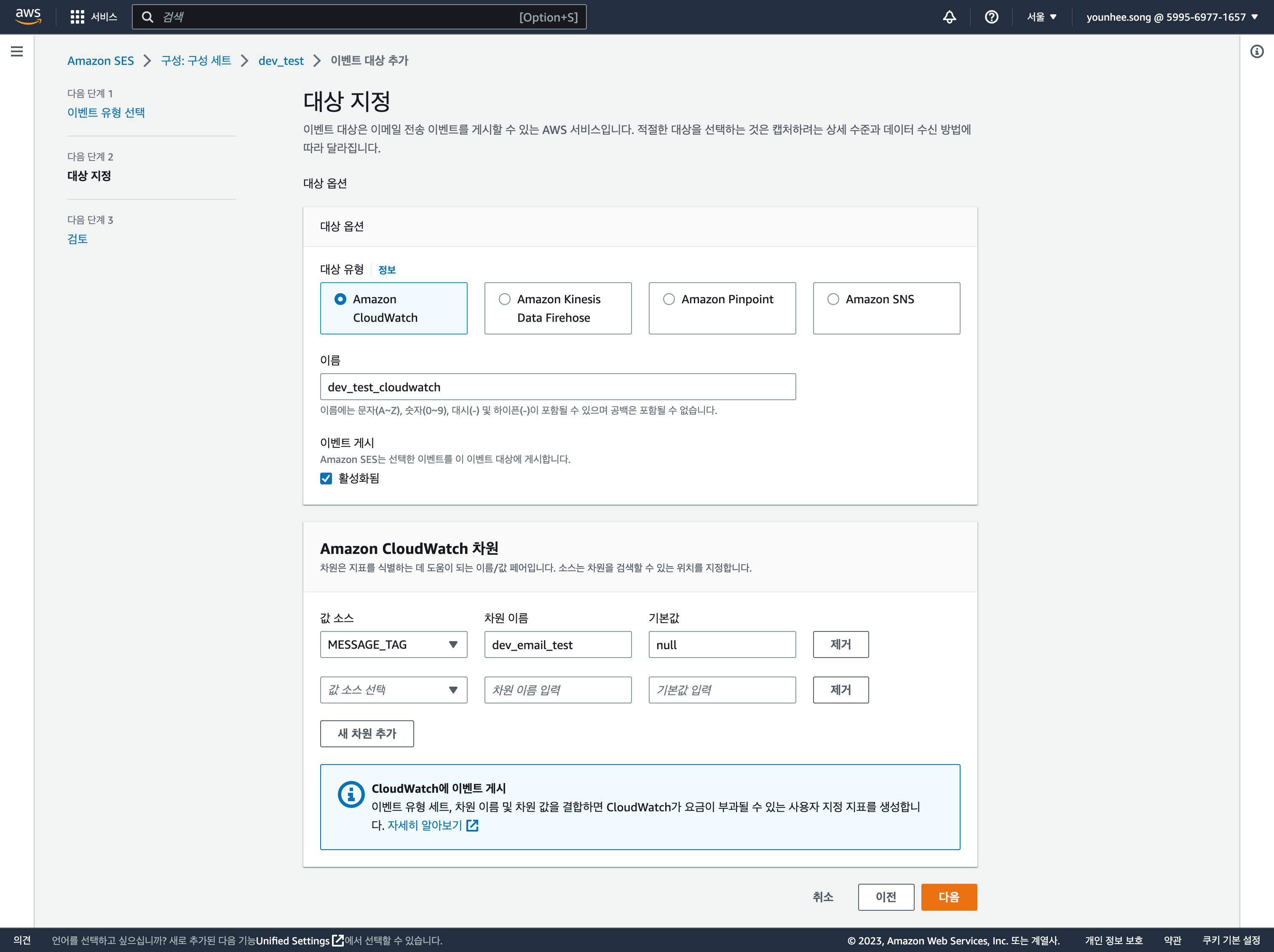Open the services grid menu icon
This screenshot has height=952, width=1274.
77,17
